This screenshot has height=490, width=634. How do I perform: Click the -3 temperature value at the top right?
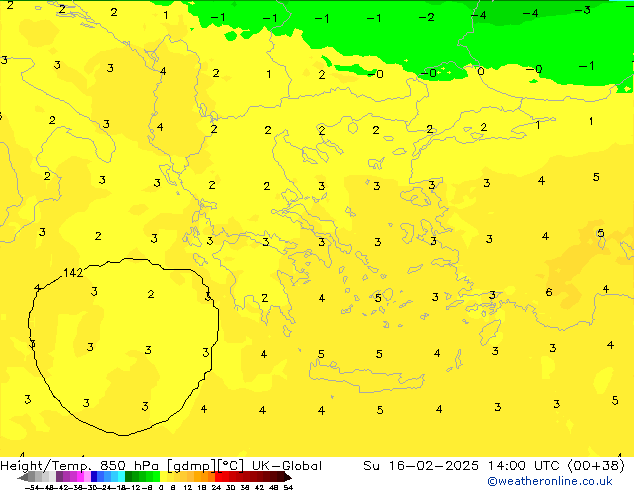pyautogui.click(x=583, y=10)
